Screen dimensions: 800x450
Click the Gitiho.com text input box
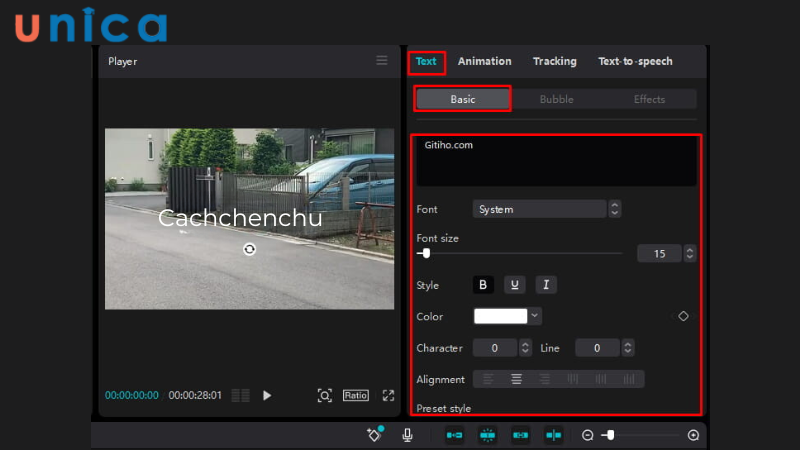[x=556, y=161]
